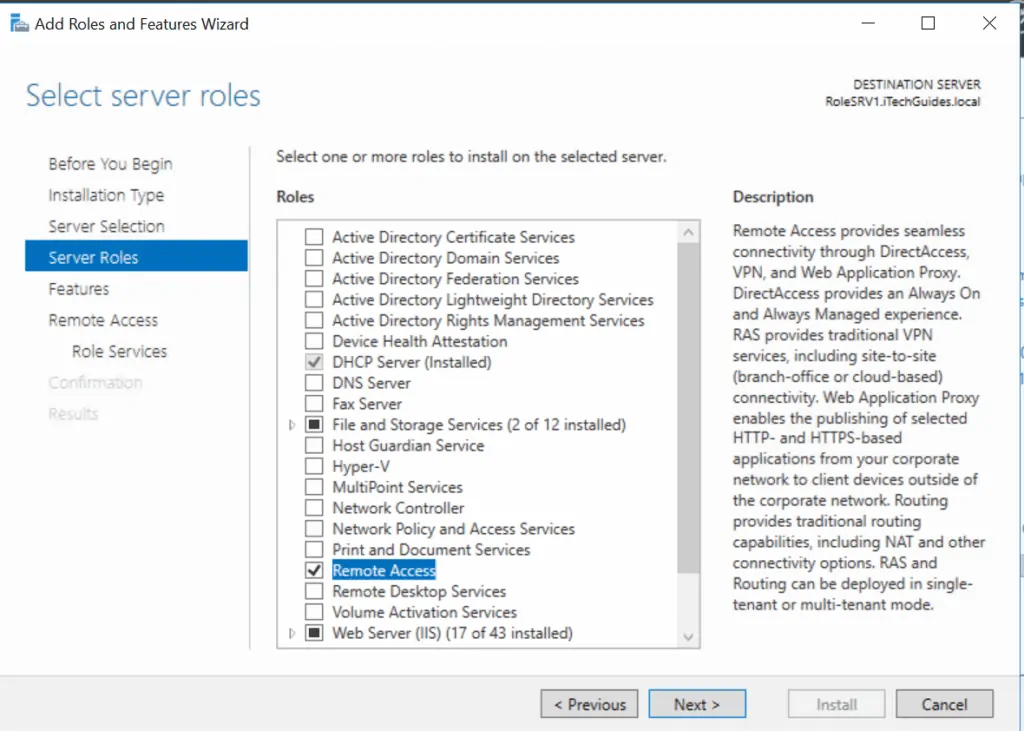Select File and Storage Services label

tap(479, 425)
